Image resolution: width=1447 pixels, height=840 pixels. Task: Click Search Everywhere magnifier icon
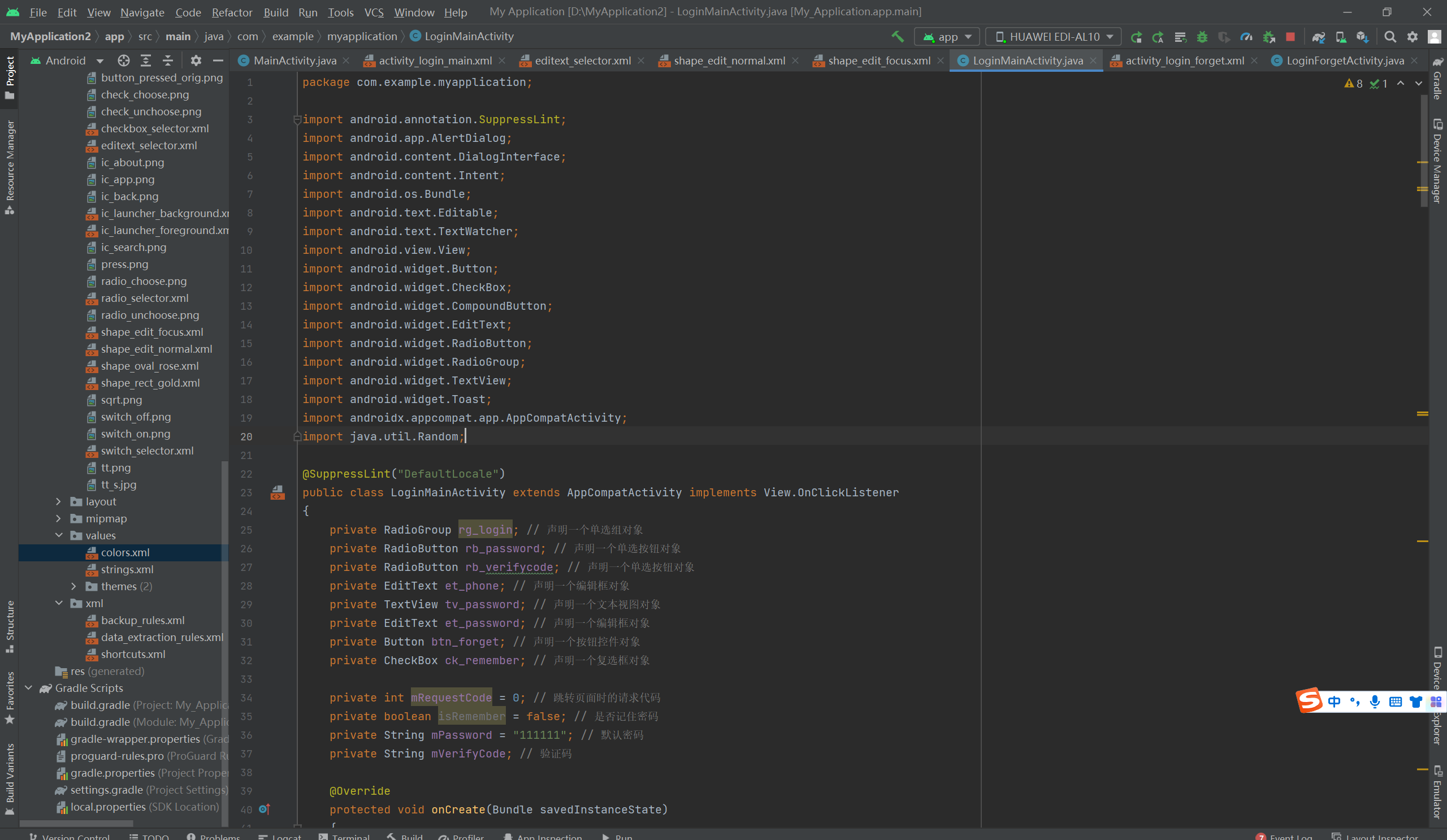click(x=1390, y=37)
